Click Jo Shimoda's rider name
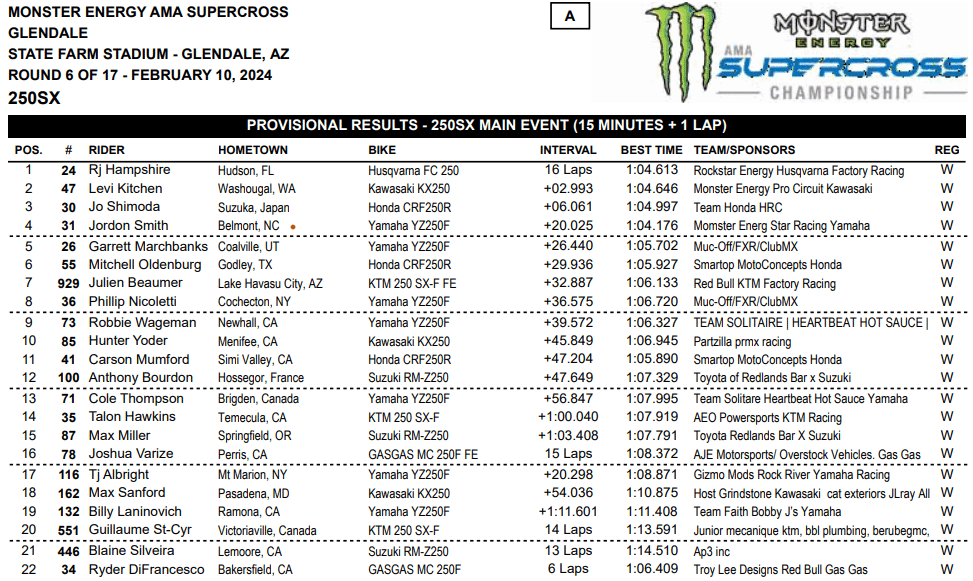This screenshot has height=581, width=973. coord(125,207)
